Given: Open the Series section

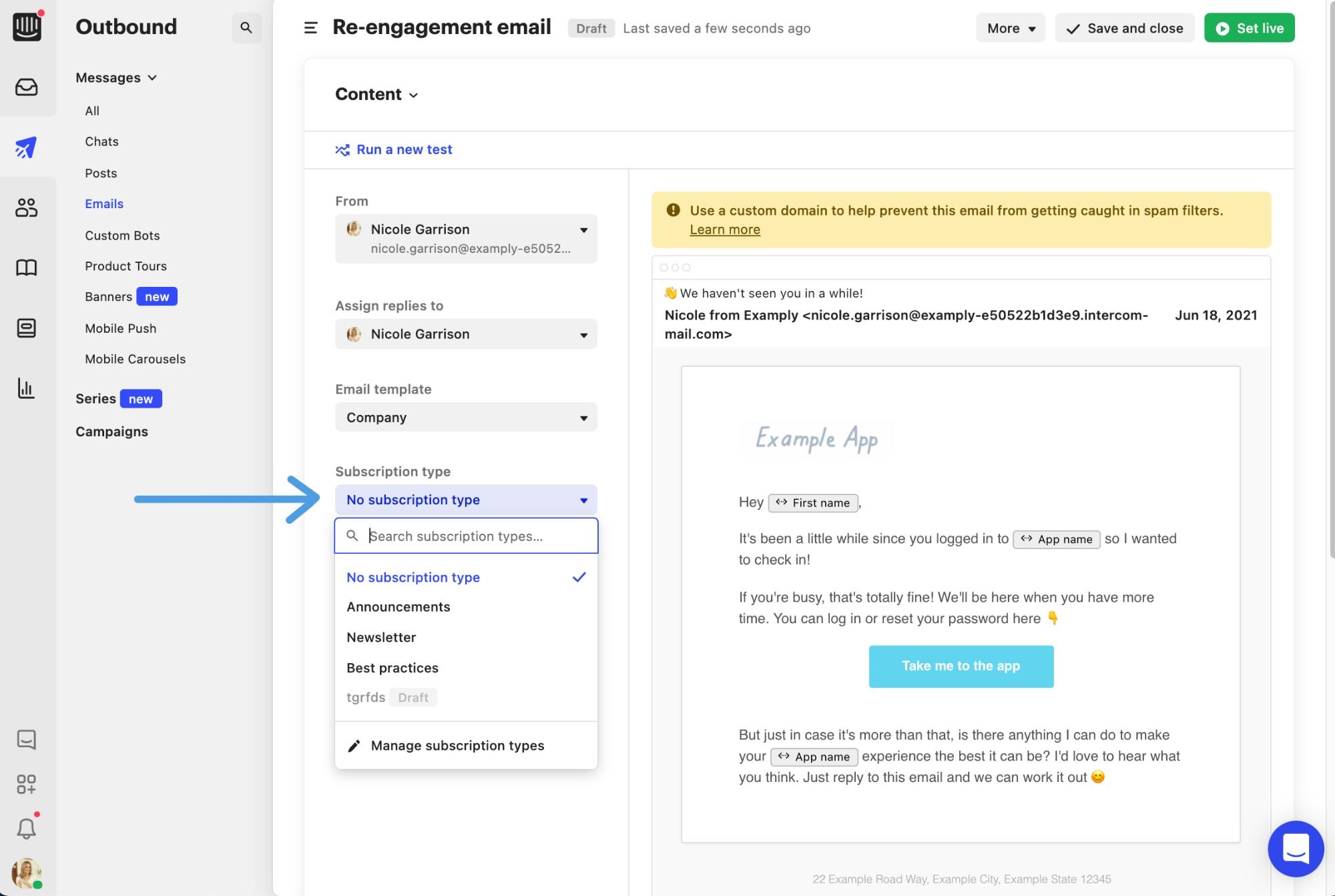Looking at the screenshot, I should (95, 399).
